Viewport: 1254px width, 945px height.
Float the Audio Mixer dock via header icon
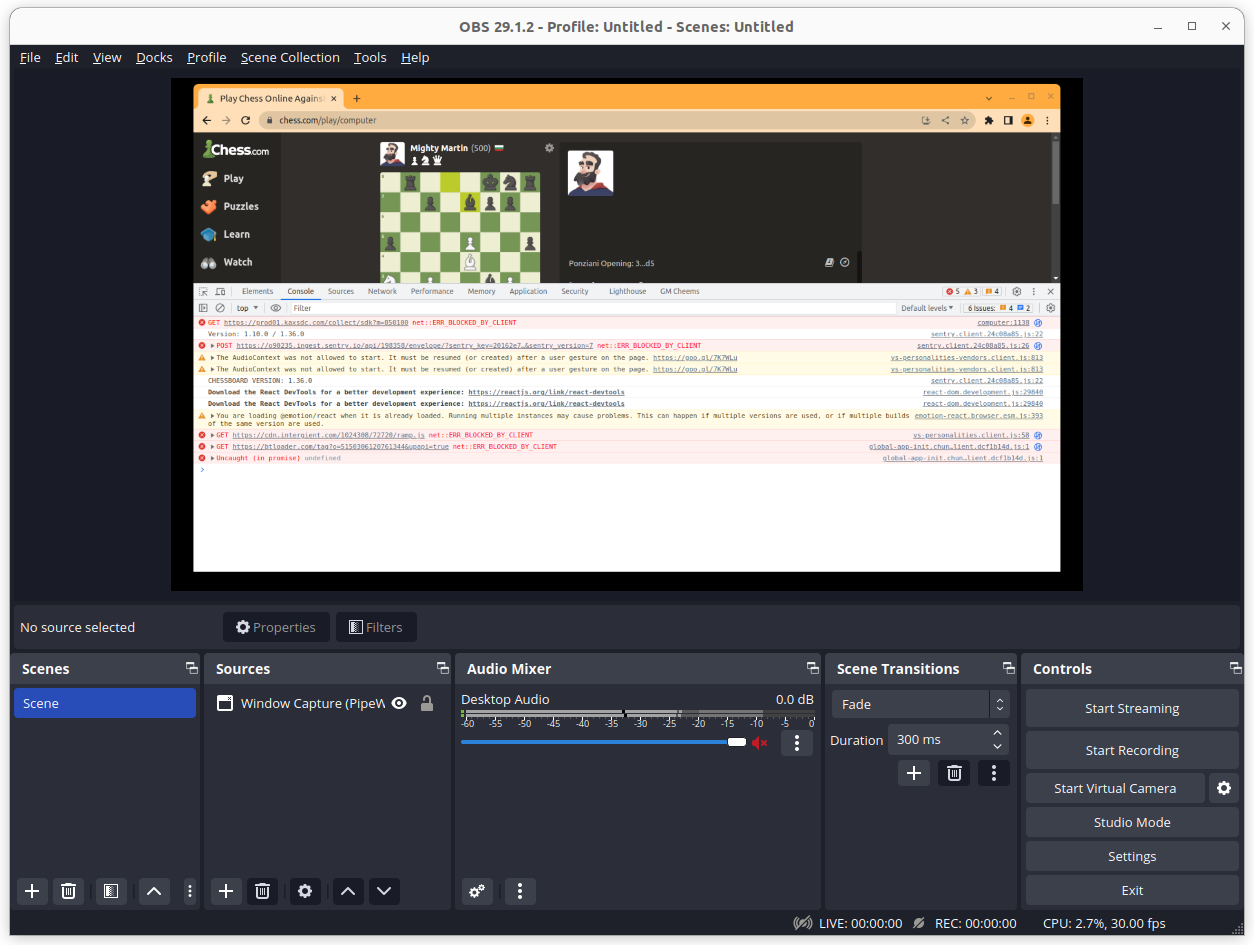pos(813,668)
